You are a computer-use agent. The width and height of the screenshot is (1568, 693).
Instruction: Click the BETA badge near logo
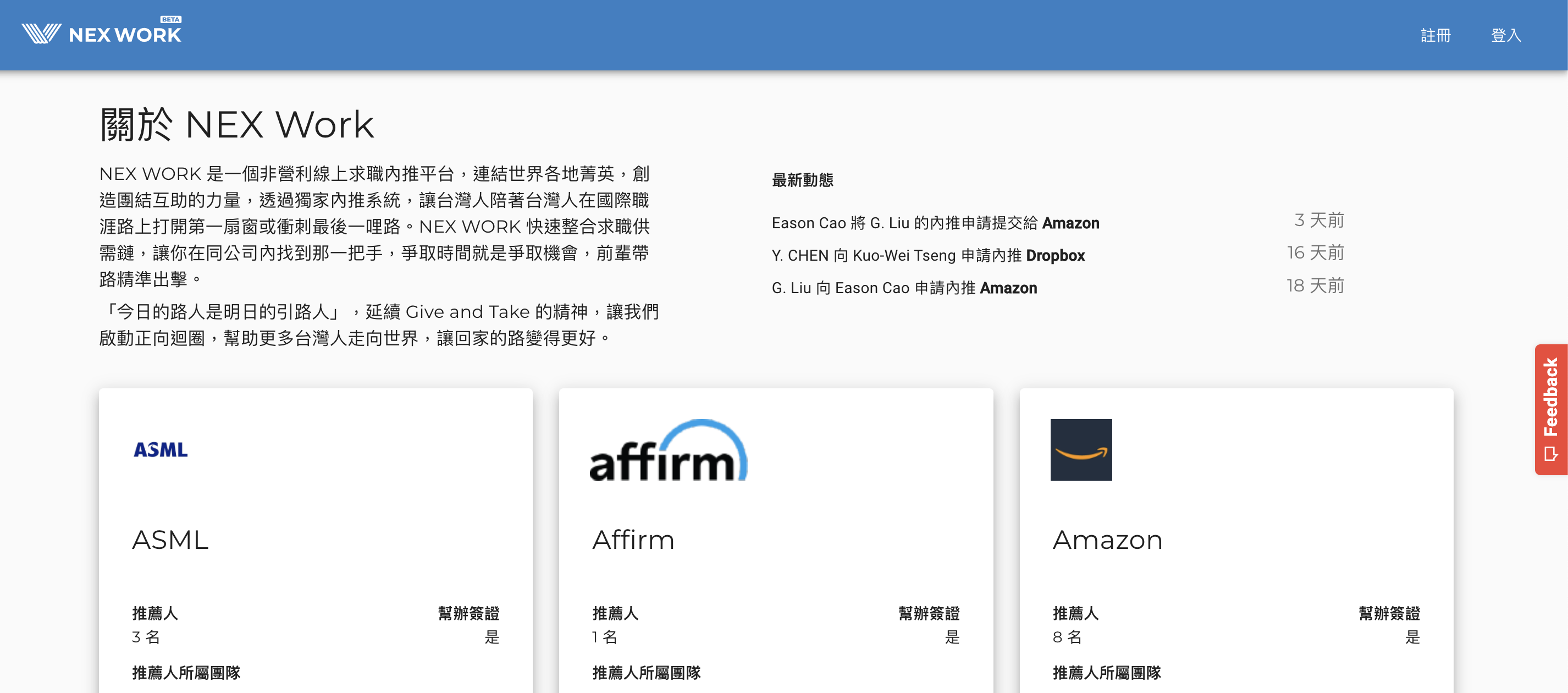pos(170,19)
